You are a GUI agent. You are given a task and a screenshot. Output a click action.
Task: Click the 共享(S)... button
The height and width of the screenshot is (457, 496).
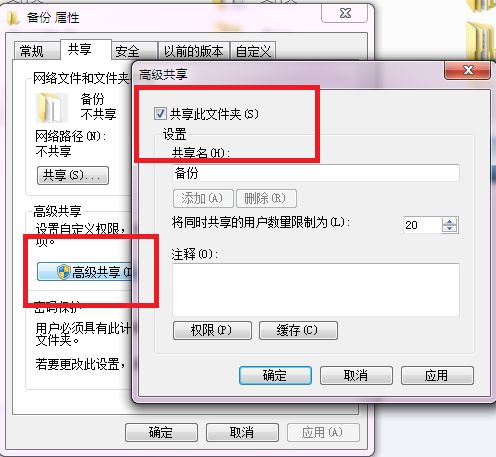coord(73,175)
